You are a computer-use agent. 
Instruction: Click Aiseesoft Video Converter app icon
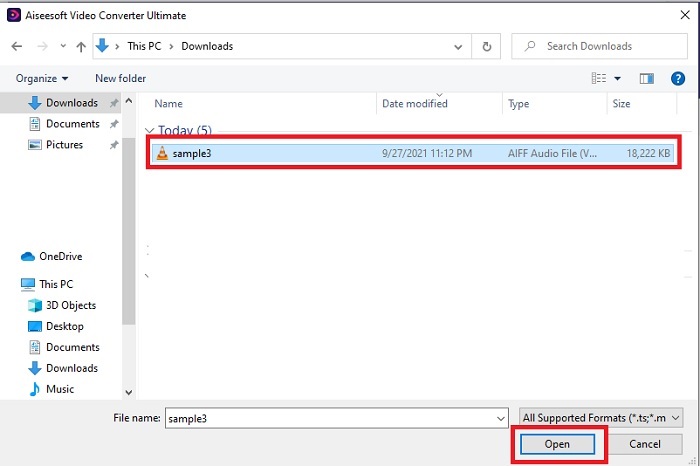pos(14,15)
